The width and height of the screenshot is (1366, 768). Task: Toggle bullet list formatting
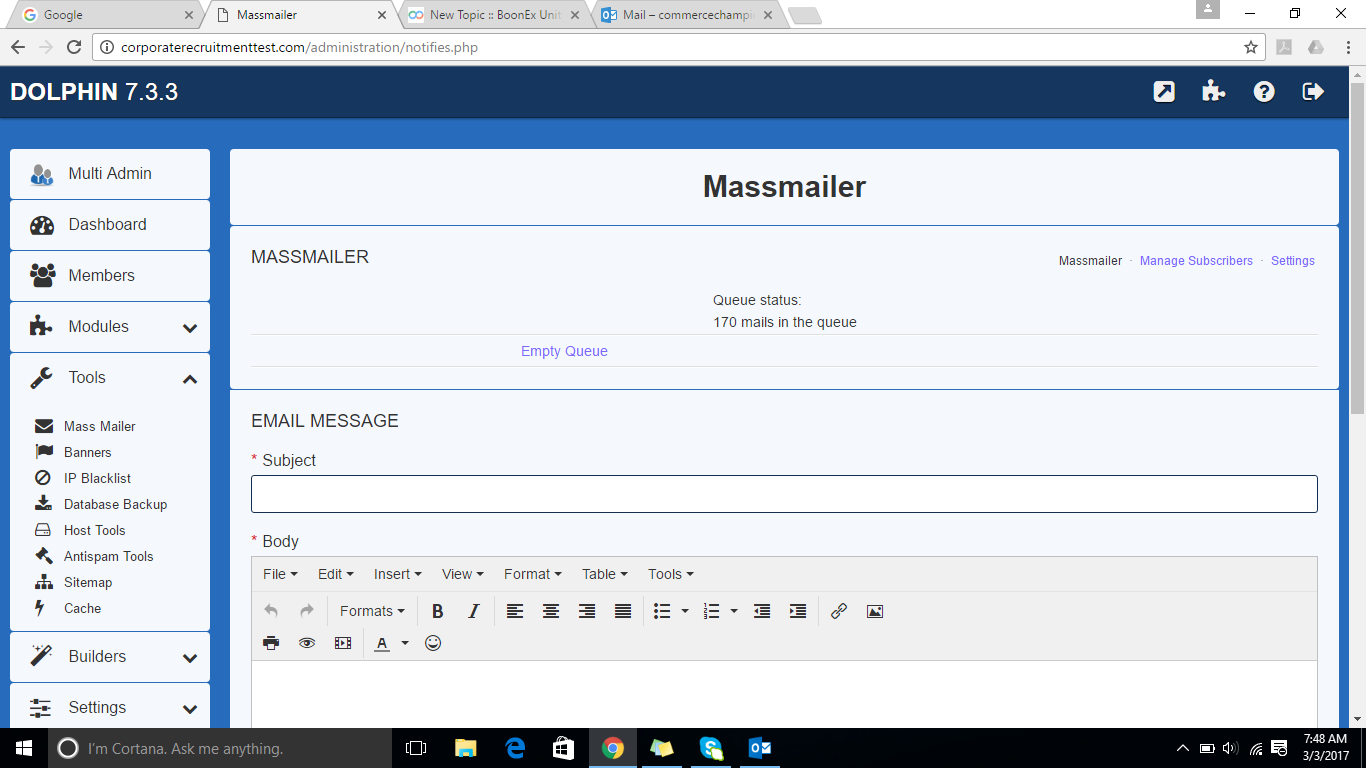662,611
